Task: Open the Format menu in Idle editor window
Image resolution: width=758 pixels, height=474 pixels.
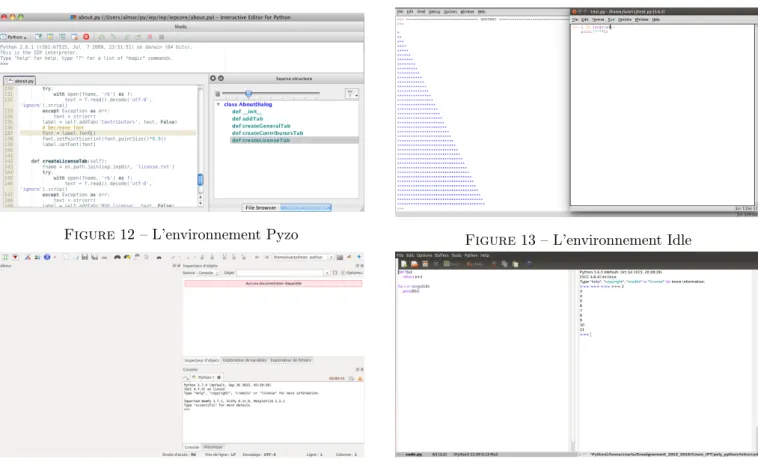Action: point(598,20)
